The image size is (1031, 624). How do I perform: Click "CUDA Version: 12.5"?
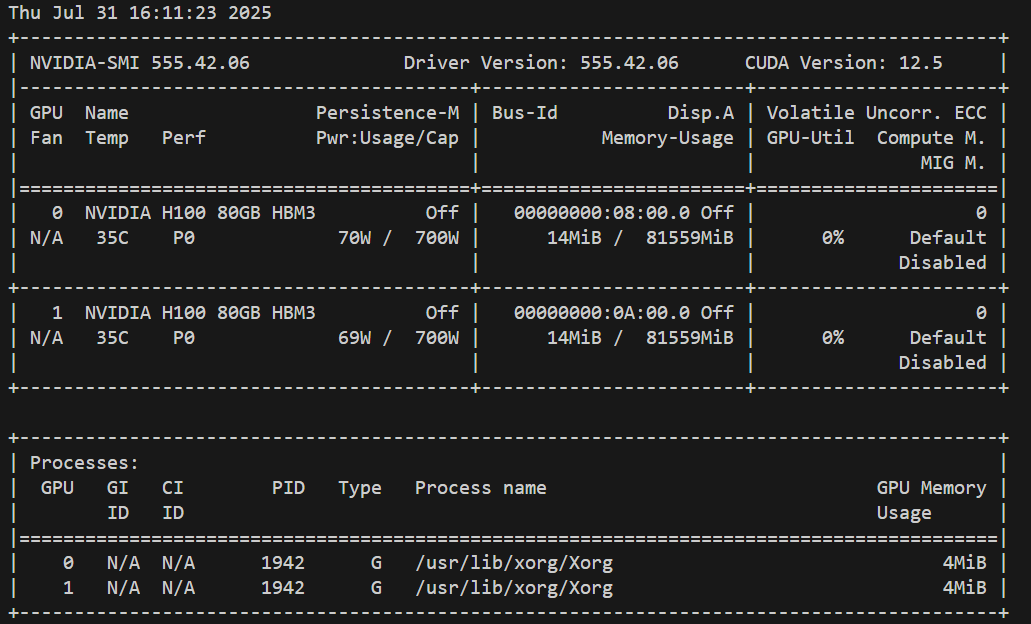pyautogui.click(x=844, y=62)
